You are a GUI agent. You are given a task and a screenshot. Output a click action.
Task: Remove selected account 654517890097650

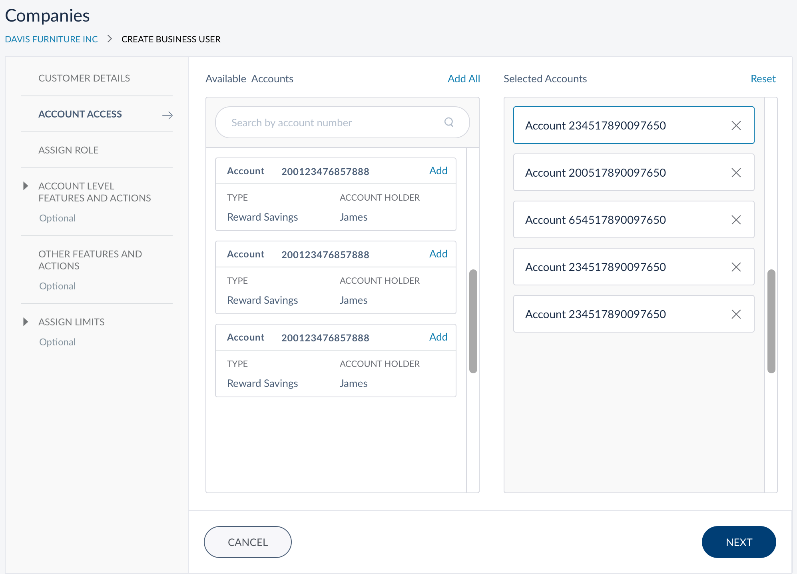736,220
